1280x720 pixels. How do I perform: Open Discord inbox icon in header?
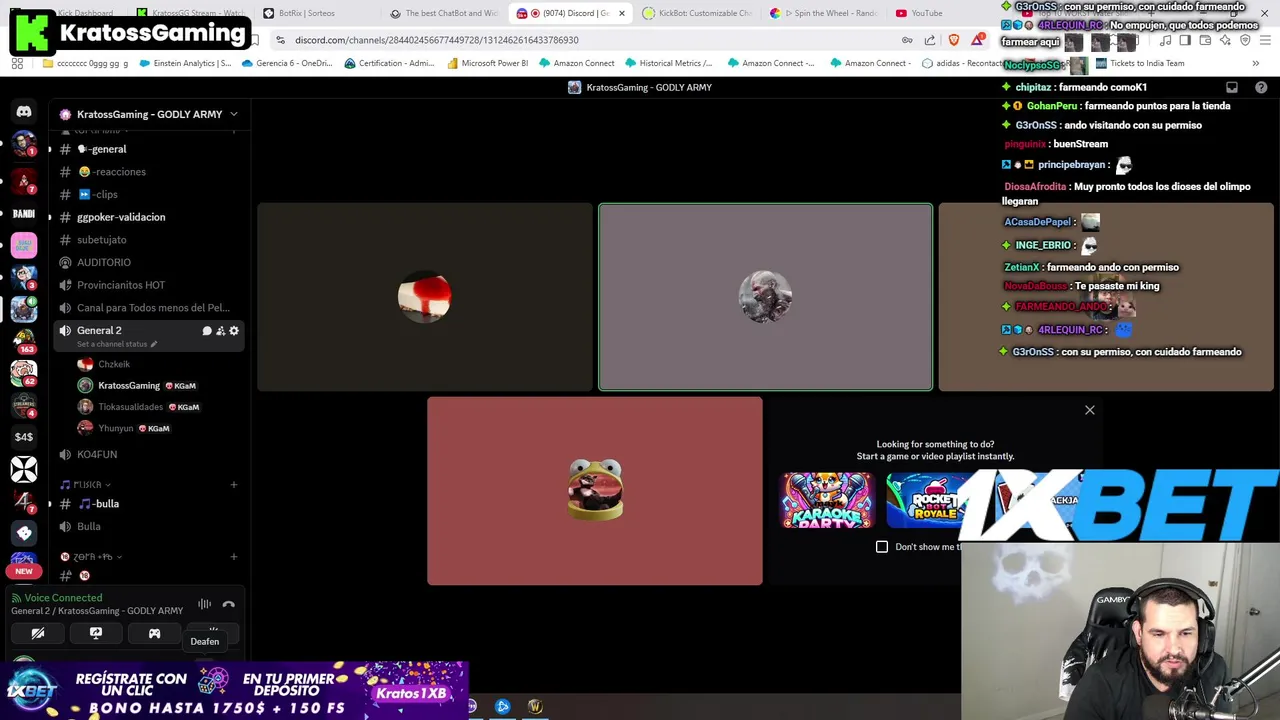coord(1232,88)
